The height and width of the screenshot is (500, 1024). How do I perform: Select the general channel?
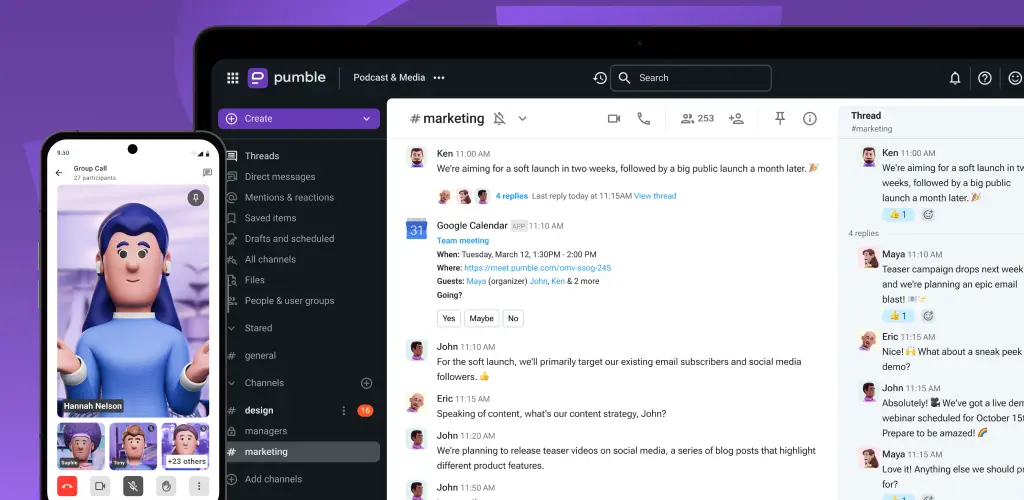[x=260, y=356]
